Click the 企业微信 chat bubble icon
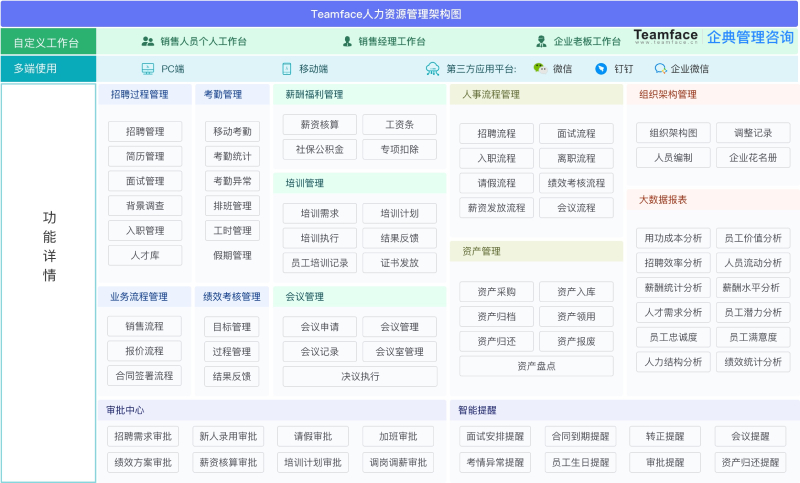This screenshot has width=800, height=483. click(x=661, y=69)
